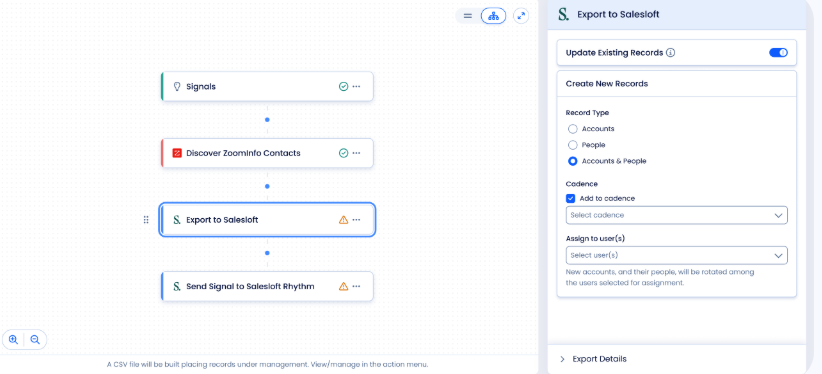Click connector dot below Discover ZoomInfo Contacts

point(267,186)
